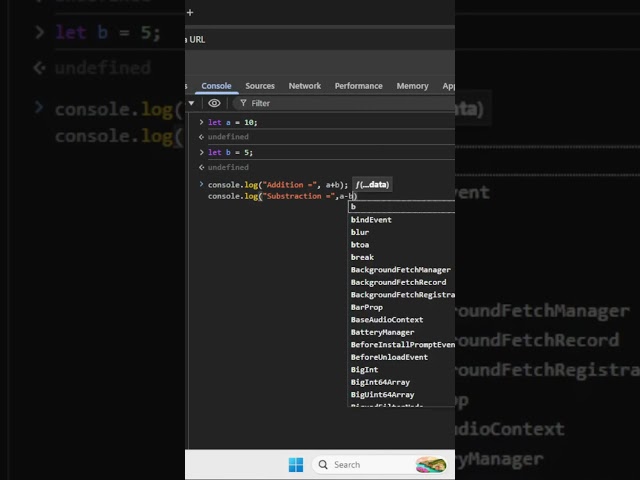Choose 'BackgroundFetchRegistration' suggestion
The image size is (640, 480).
click(x=401, y=295)
